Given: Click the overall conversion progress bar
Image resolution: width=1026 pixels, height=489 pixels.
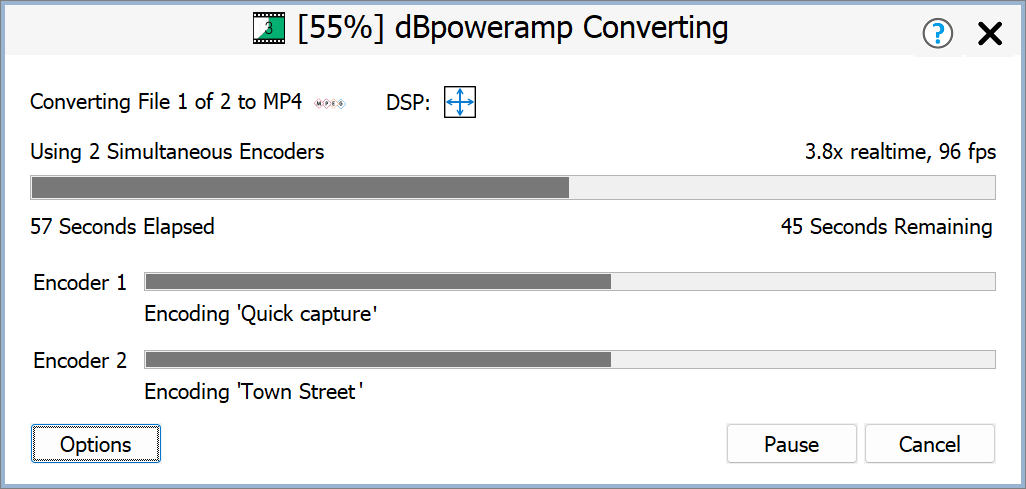Looking at the screenshot, I should 513,188.
